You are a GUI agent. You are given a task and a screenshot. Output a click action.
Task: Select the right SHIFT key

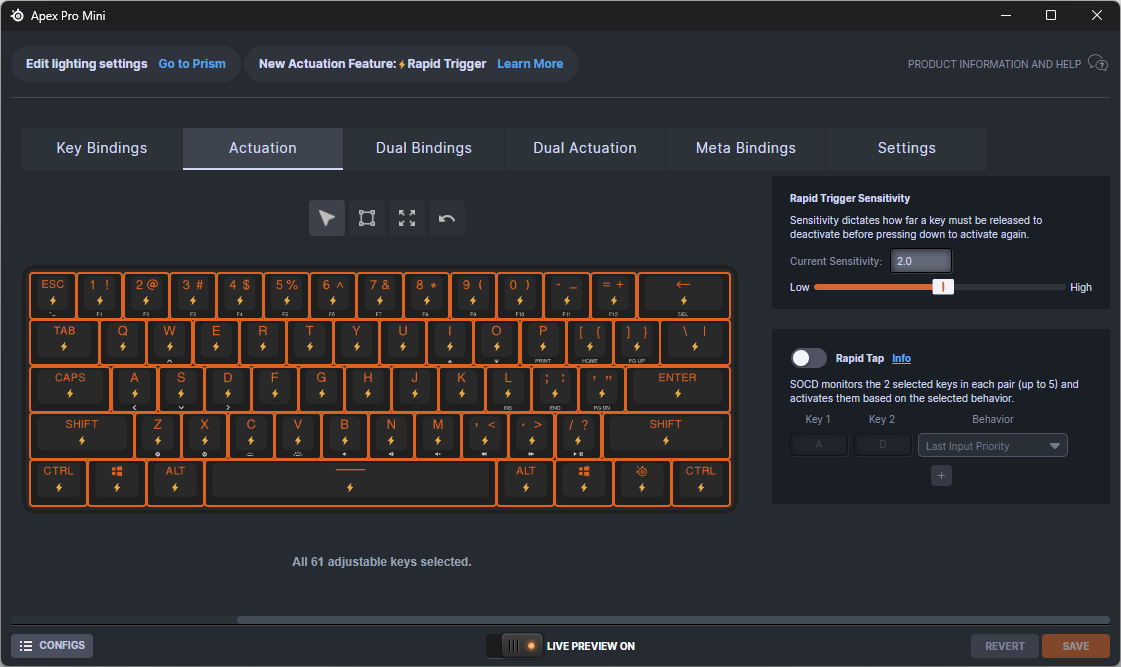[x=666, y=435]
